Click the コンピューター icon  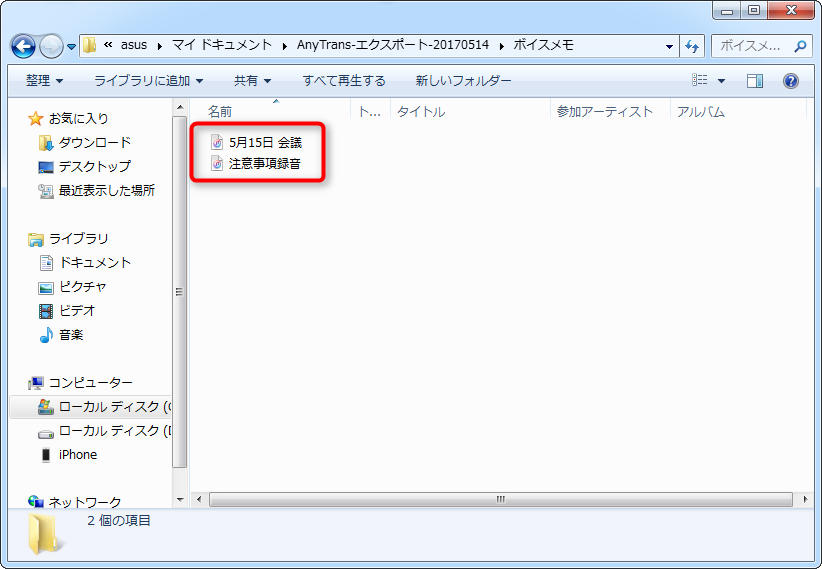coord(35,383)
